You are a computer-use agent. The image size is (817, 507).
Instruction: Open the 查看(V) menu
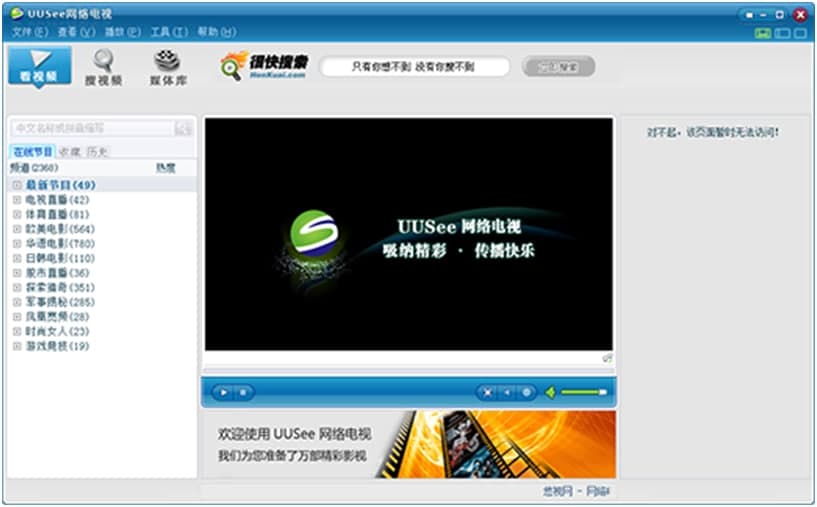click(76, 32)
